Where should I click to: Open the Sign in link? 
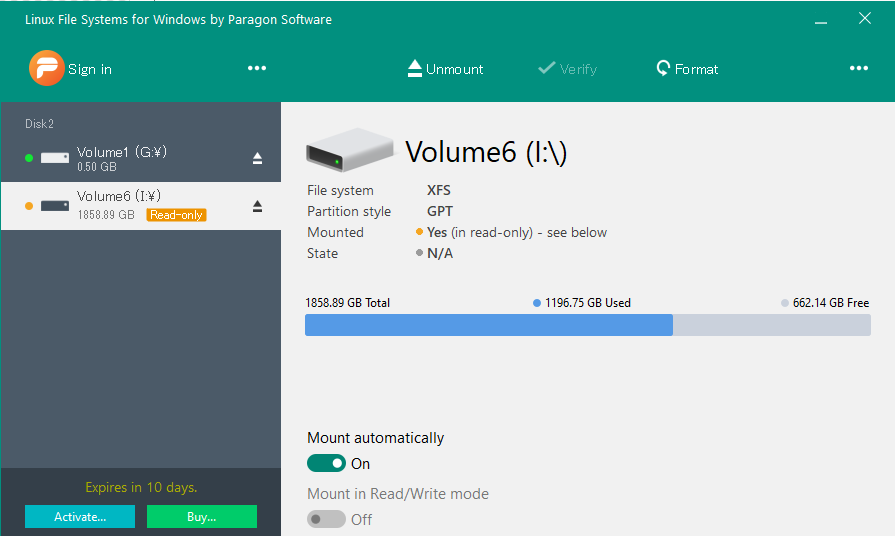point(90,69)
